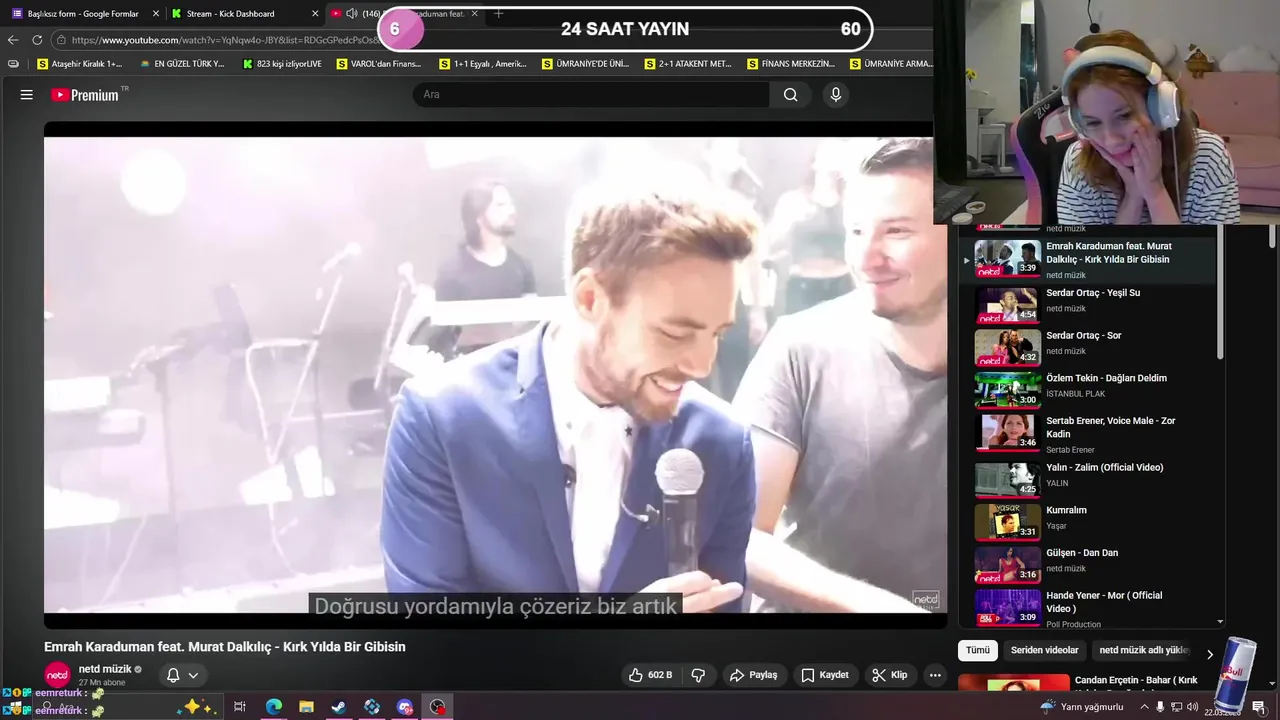Open OBS Studio from taskbar
The width and height of the screenshot is (1280, 720).
tap(438, 707)
